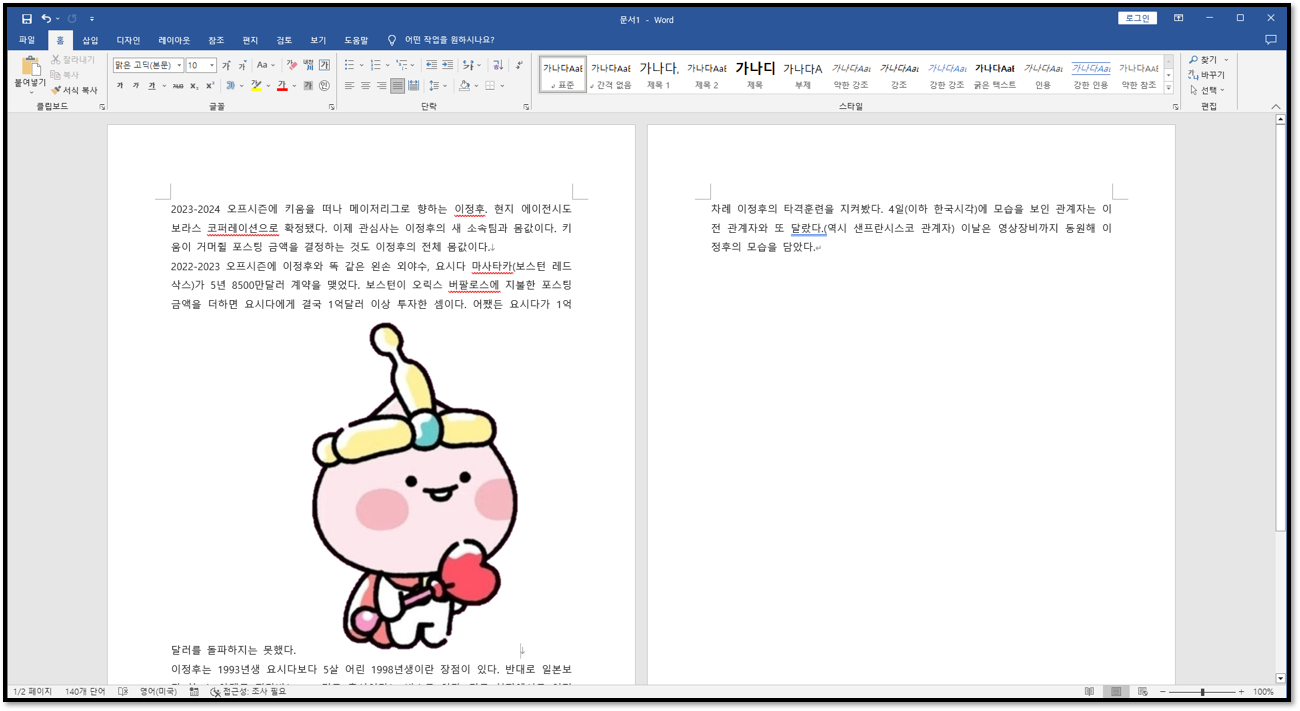Click the Strikethrough icon
Screen dimensions: 1300x711
pos(178,86)
